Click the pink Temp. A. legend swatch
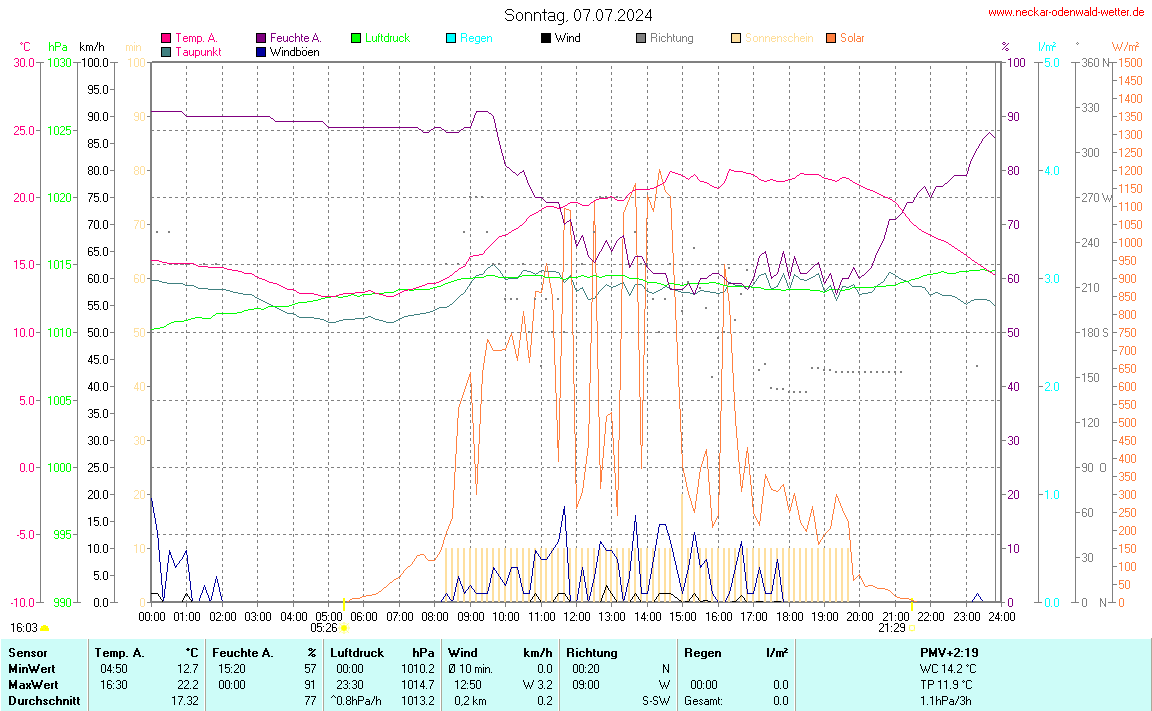This screenshot has width=1152, height=711. click(x=166, y=38)
